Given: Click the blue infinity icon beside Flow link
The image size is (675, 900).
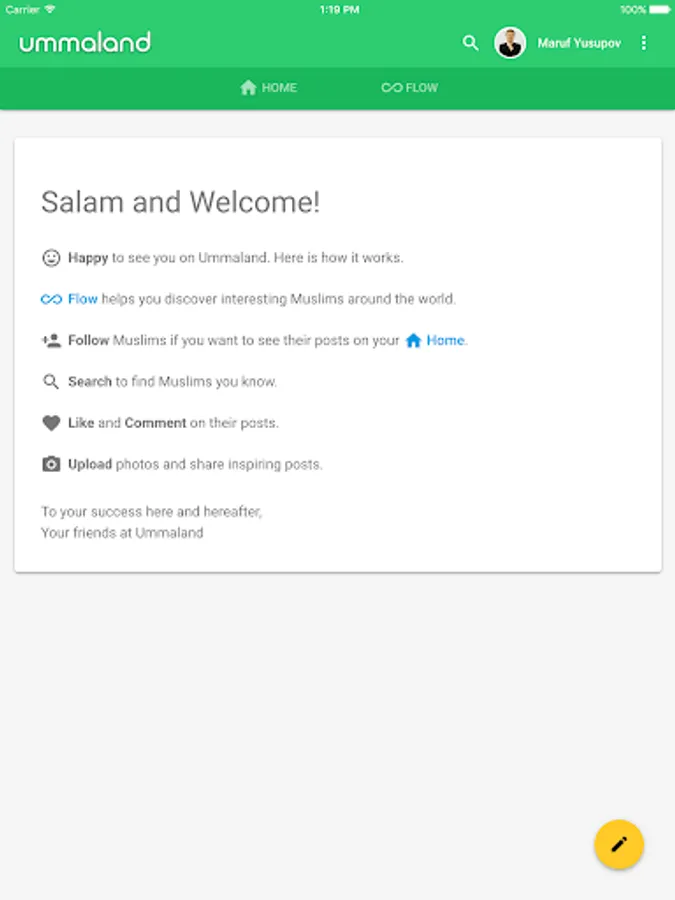Looking at the screenshot, I should (51, 299).
